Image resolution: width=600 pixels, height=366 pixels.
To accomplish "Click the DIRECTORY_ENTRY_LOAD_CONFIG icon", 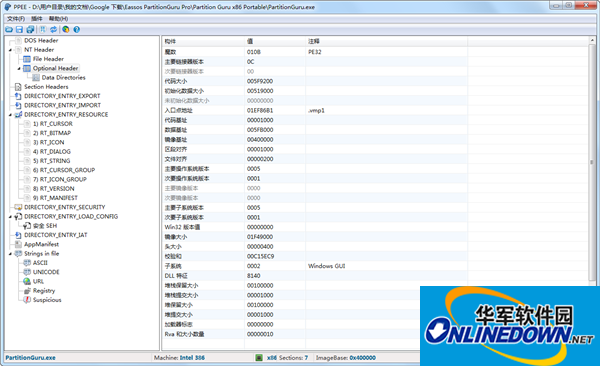I will 18,217.
